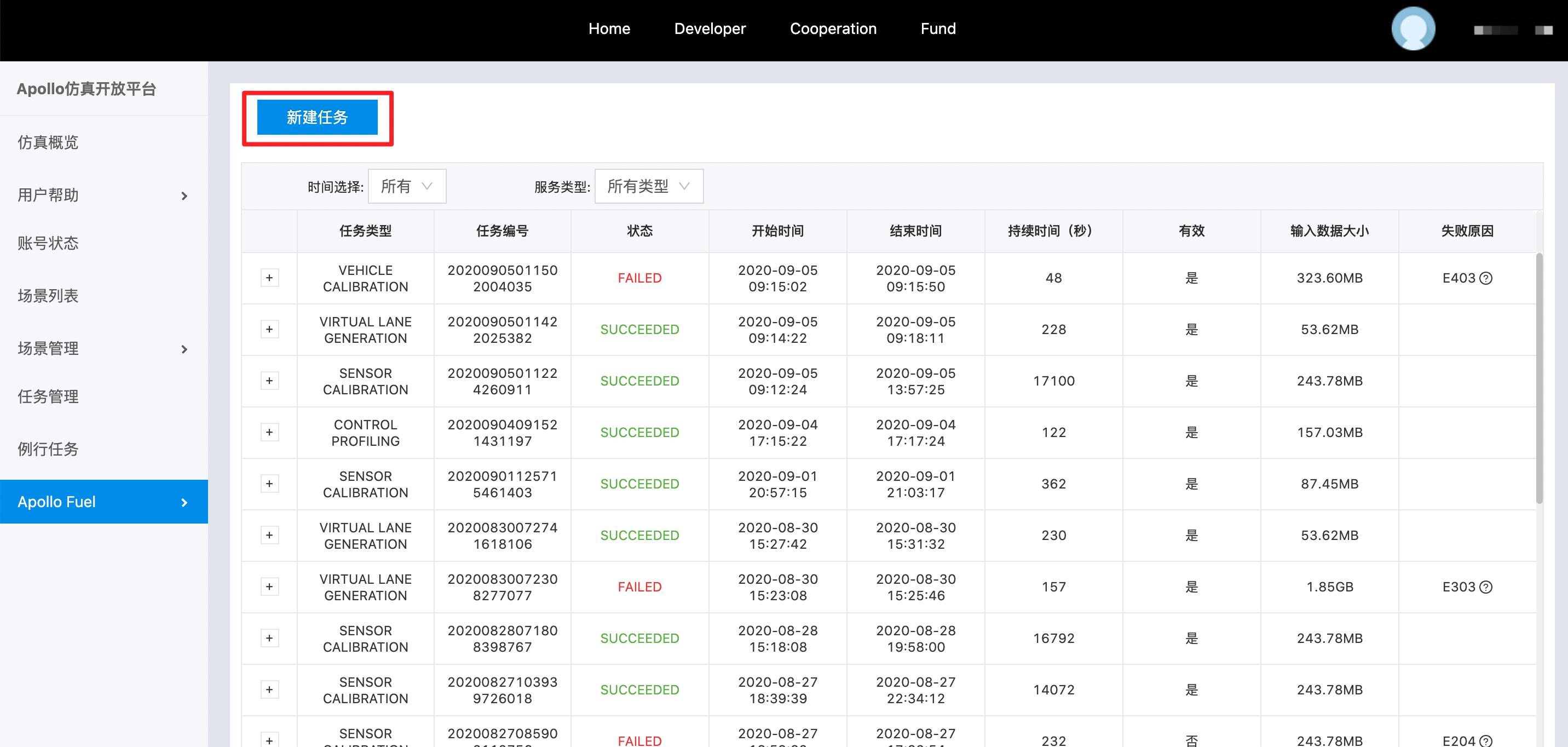Expand 用户帮助 submenu arrow
Image resolution: width=1568 pixels, height=747 pixels.
point(184,196)
